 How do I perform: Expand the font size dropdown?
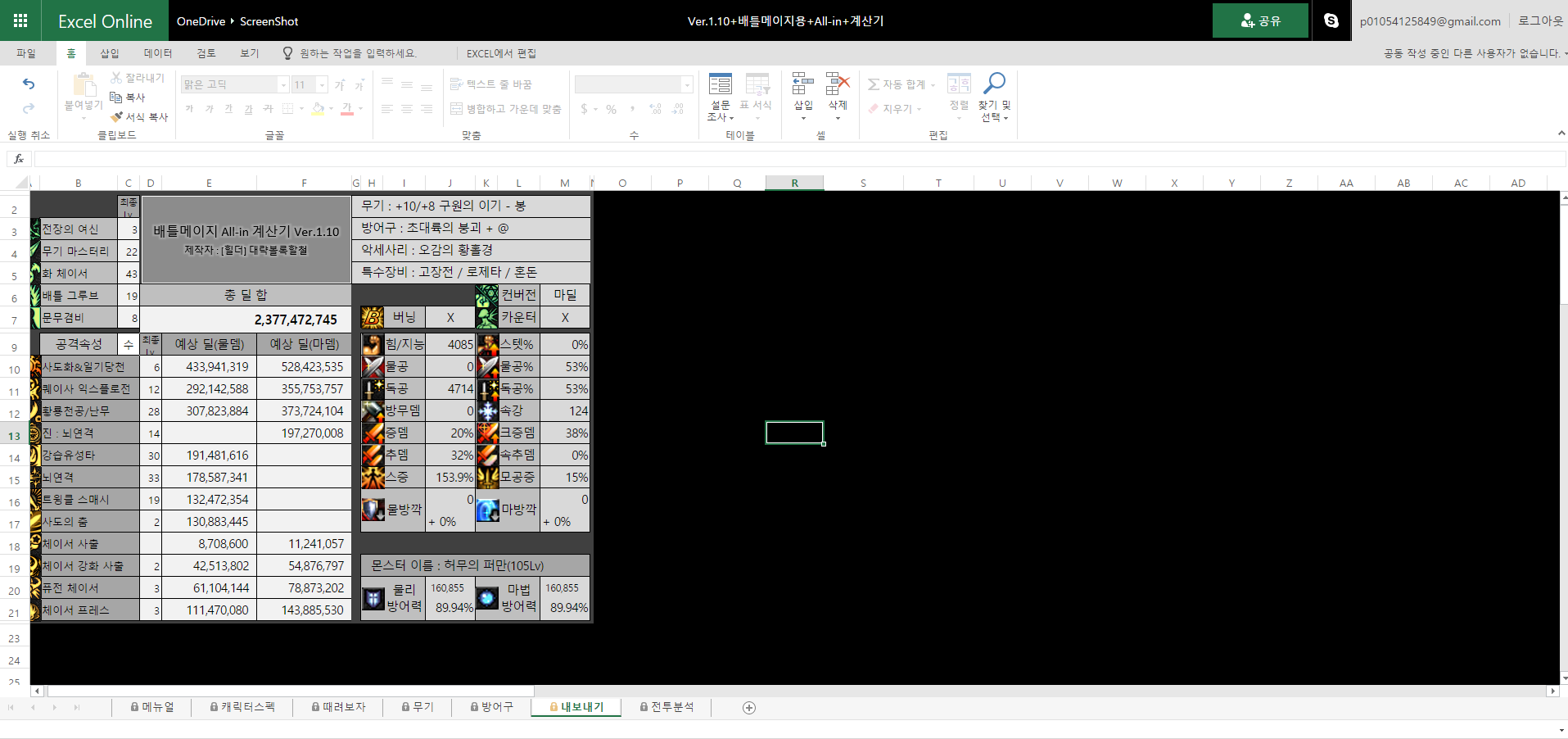coord(323,85)
